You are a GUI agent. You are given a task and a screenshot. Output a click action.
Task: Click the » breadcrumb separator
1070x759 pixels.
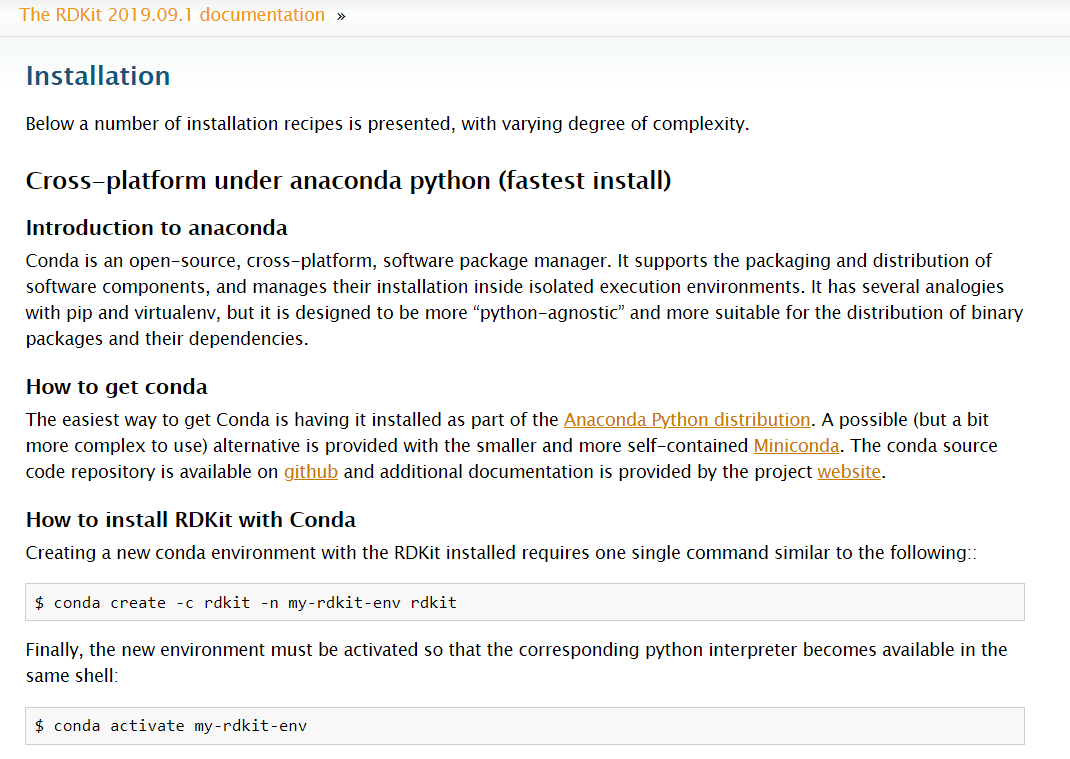pyautogui.click(x=341, y=16)
